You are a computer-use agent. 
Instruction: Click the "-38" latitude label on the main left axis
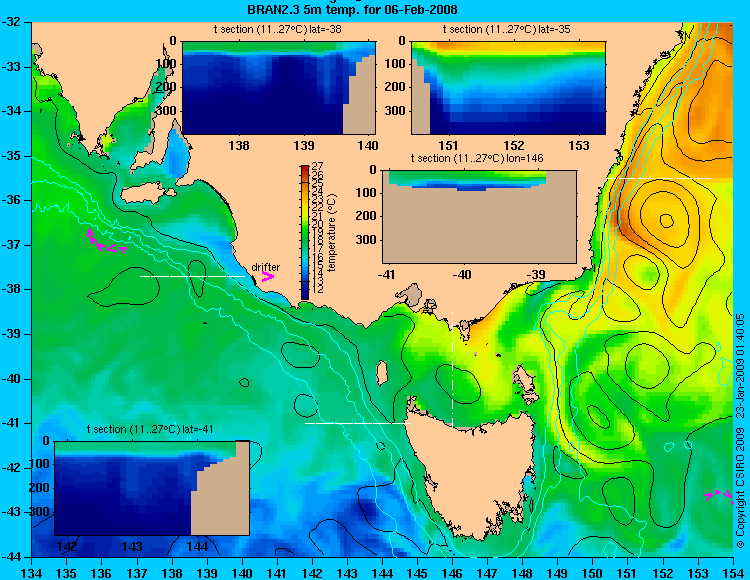[12, 289]
